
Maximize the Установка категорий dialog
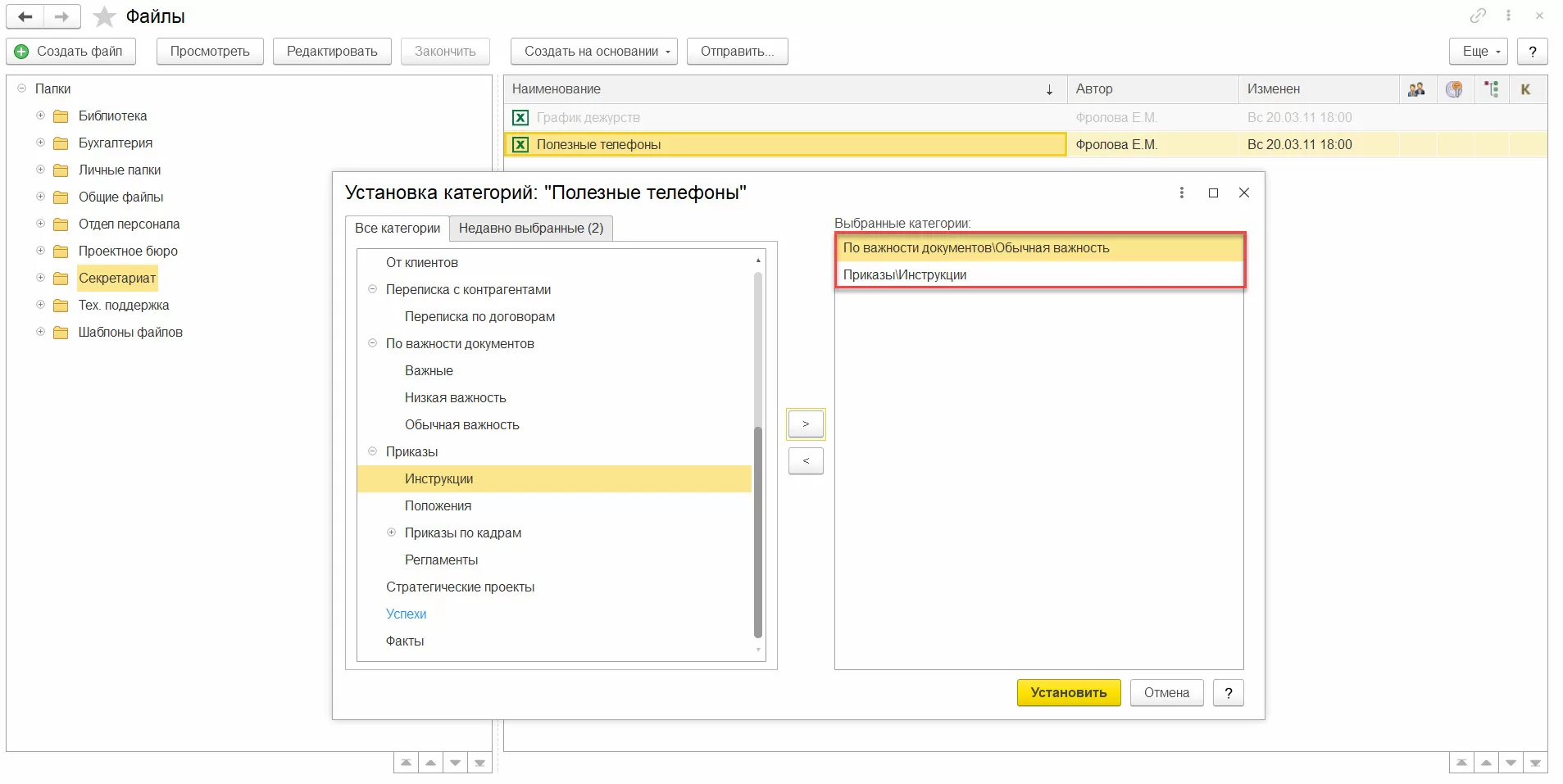click(1213, 193)
